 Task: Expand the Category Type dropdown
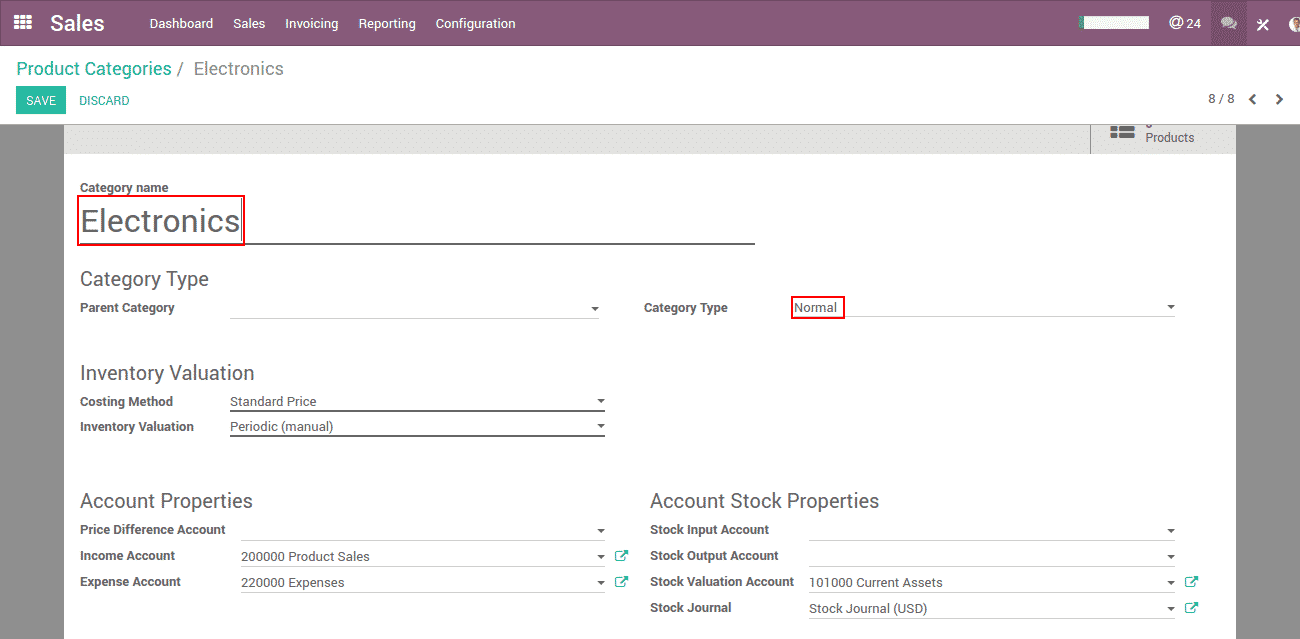(1170, 308)
